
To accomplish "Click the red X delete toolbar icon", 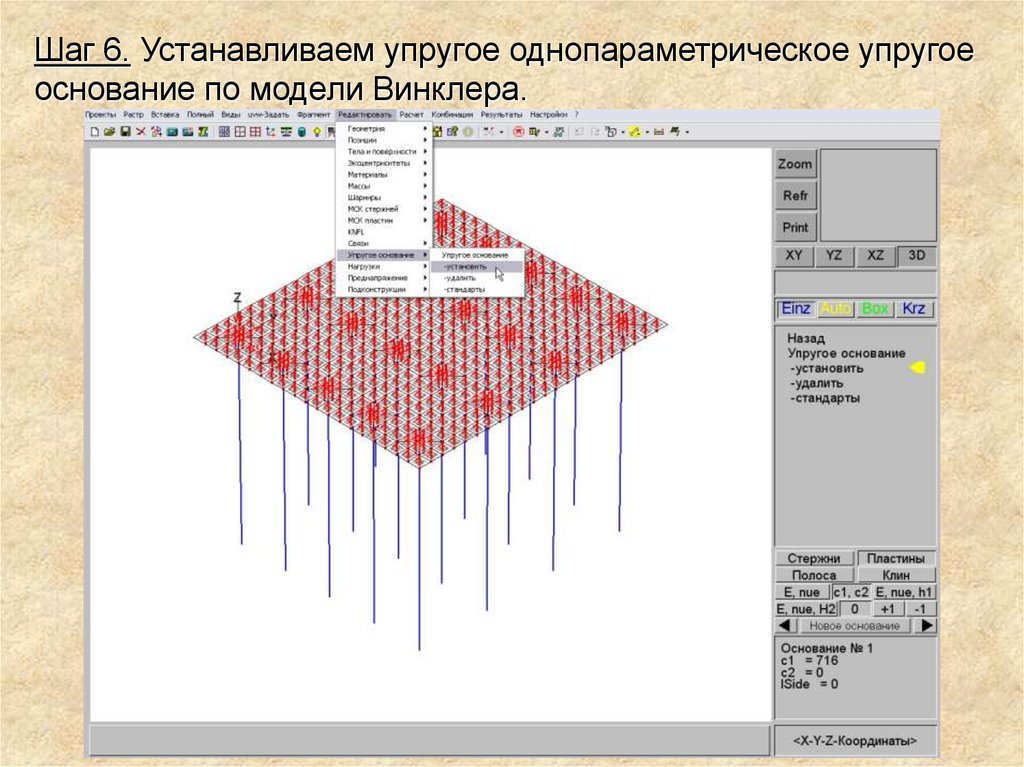I will [x=140, y=132].
